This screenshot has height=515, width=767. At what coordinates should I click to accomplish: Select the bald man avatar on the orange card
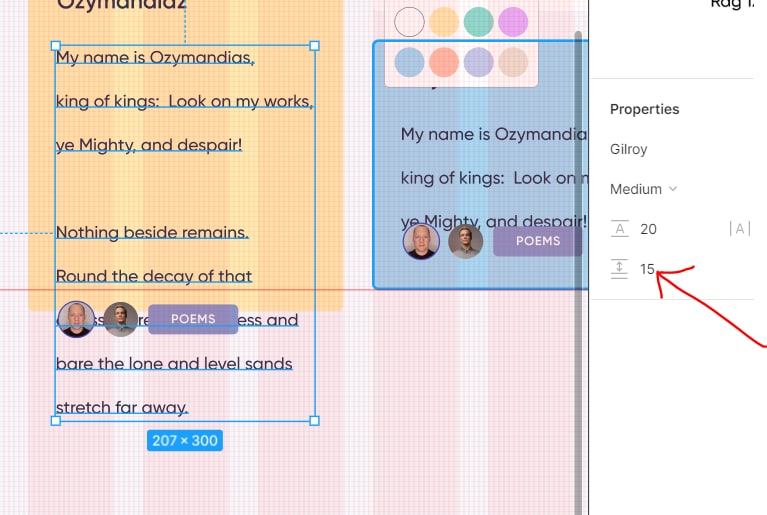coord(76,319)
